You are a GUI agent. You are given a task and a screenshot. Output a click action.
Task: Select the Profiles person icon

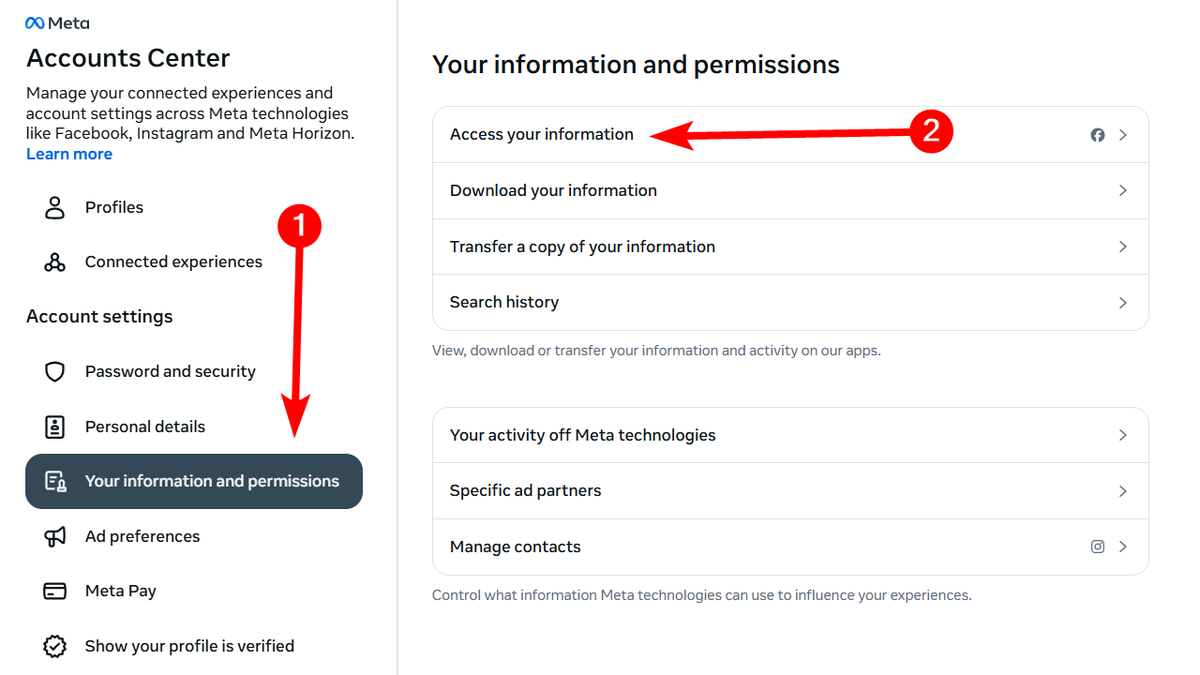coord(55,207)
